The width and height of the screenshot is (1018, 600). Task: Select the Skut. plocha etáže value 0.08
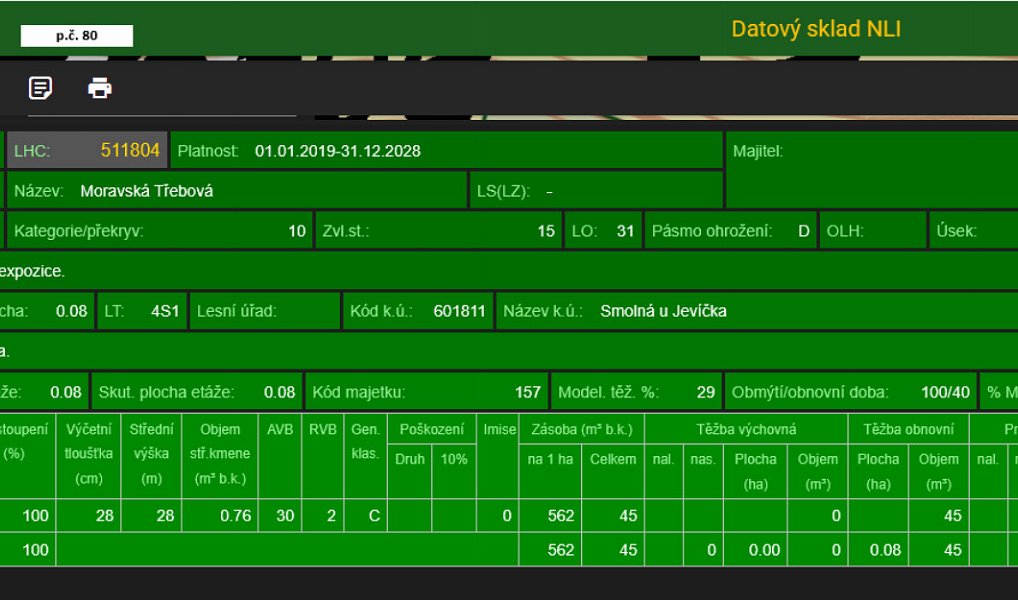(279, 392)
